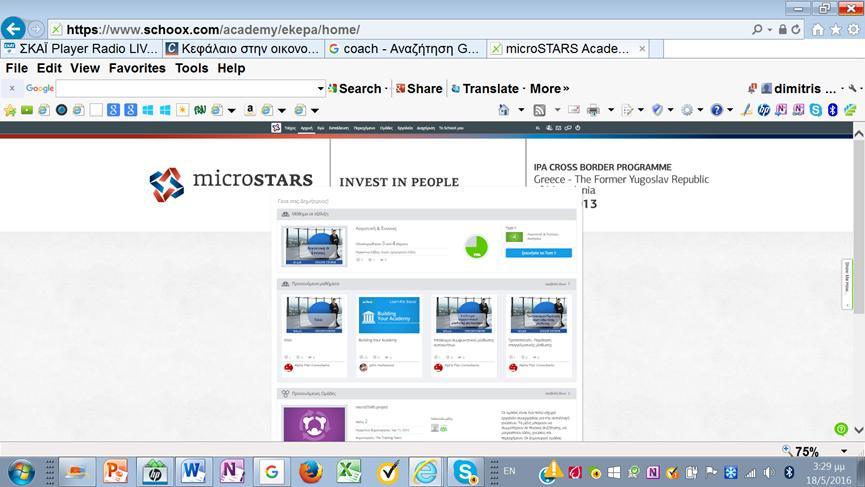The width and height of the screenshot is (865, 487).
Task: Open PowerPoint from taskbar
Action: coord(116,472)
